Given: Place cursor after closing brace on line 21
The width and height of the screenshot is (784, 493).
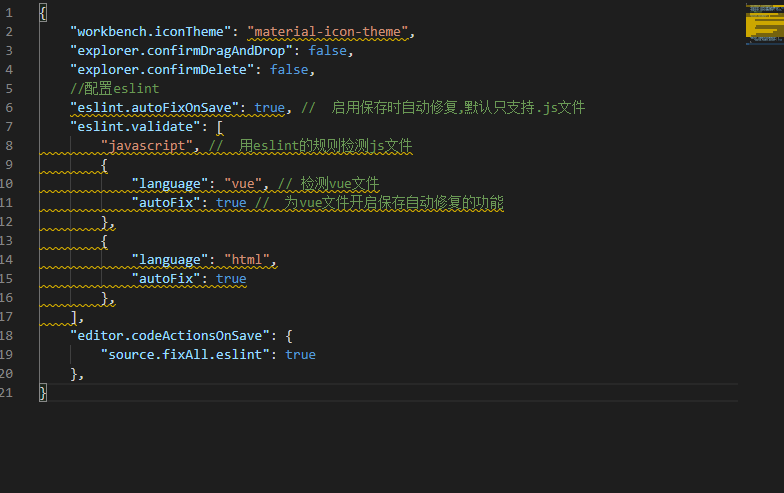Looking at the screenshot, I should (x=47, y=392).
